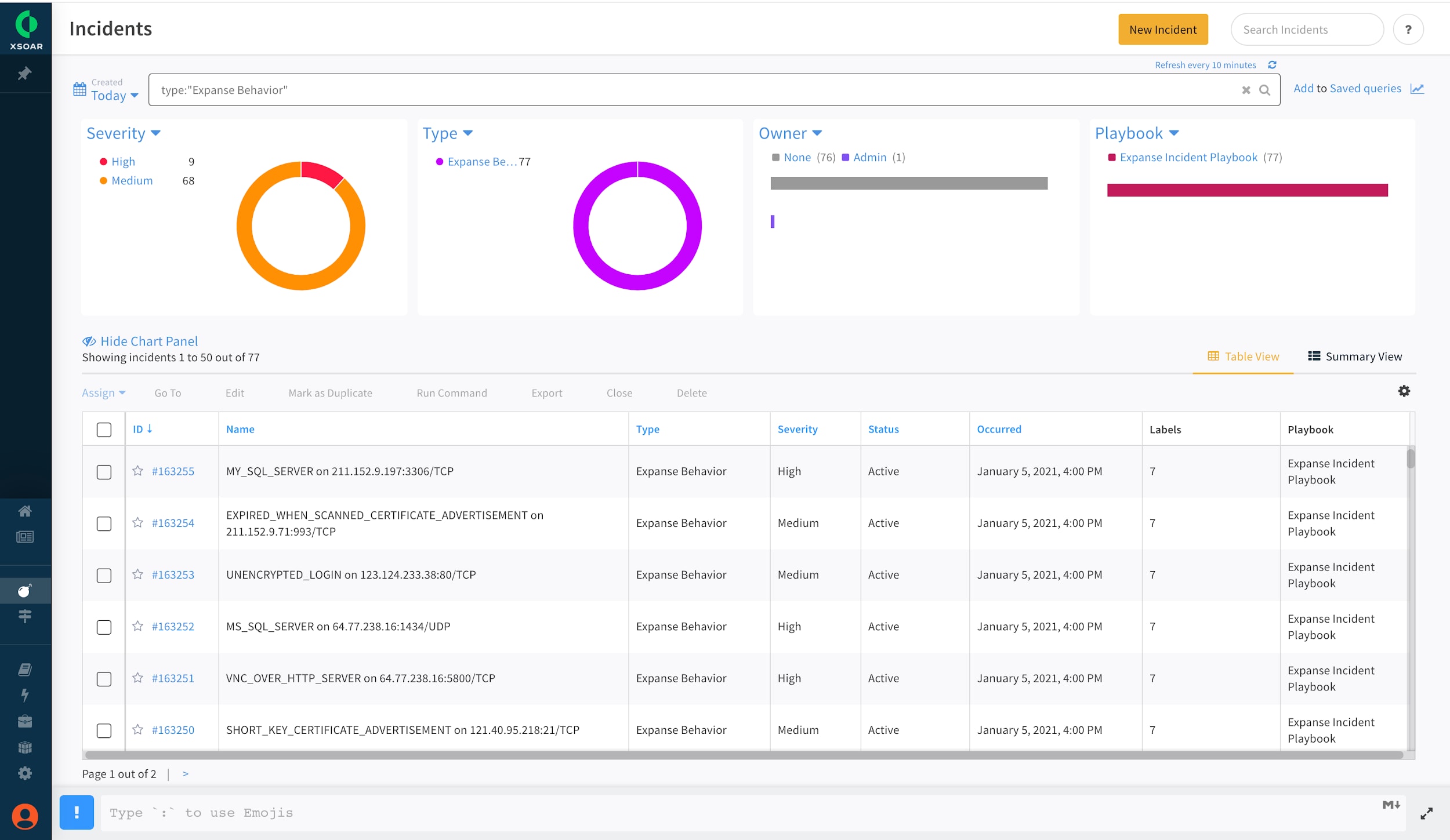Click the blue exclamation command button
The width and height of the screenshot is (1450, 840).
pyautogui.click(x=77, y=812)
